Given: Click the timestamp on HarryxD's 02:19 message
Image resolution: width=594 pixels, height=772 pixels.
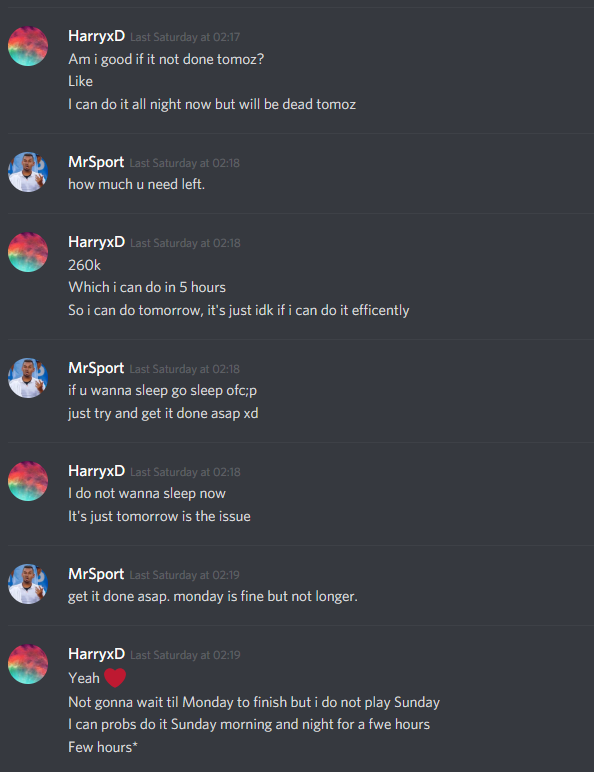Looking at the screenshot, I should [x=185, y=655].
